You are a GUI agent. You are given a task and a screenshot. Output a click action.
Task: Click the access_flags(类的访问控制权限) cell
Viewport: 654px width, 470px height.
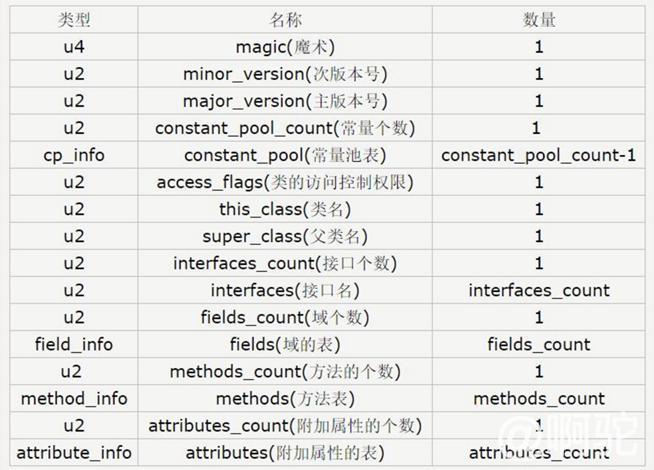tap(285, 182)
